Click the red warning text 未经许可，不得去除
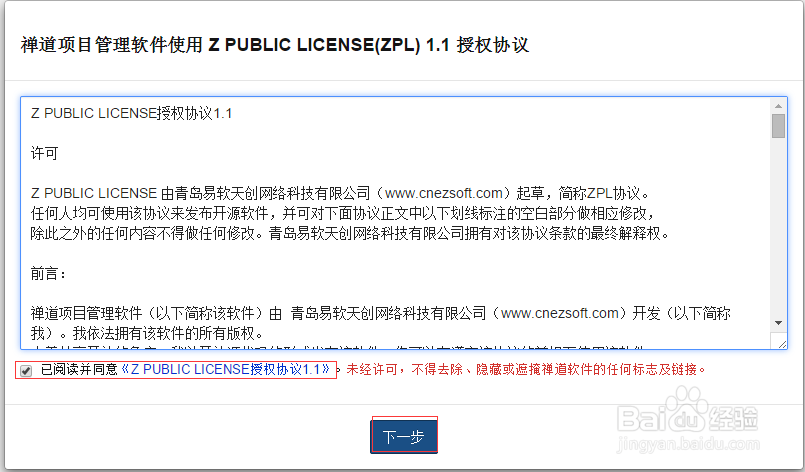 (x=526, y=369)
